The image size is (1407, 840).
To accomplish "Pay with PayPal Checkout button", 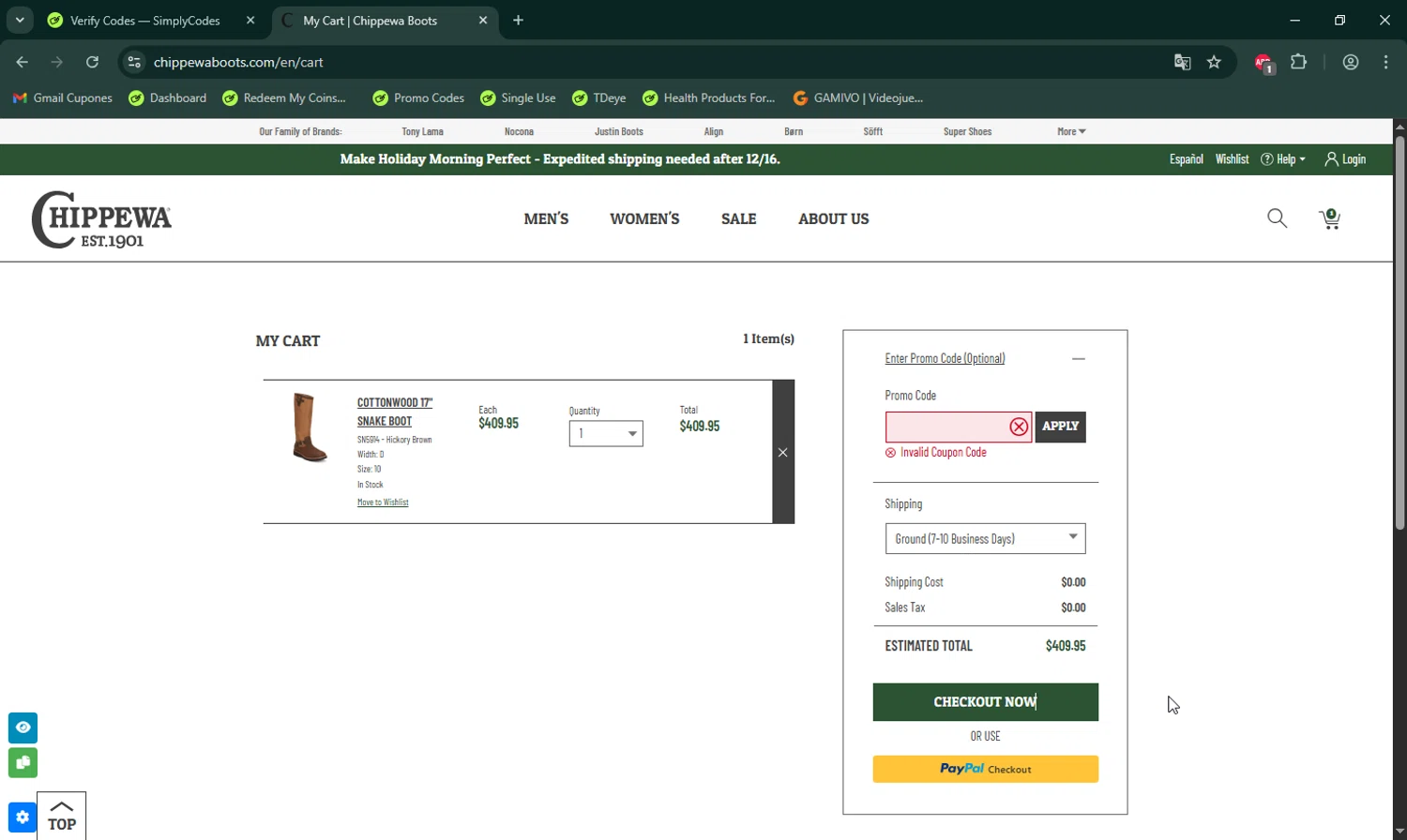I will pos(985,769).
